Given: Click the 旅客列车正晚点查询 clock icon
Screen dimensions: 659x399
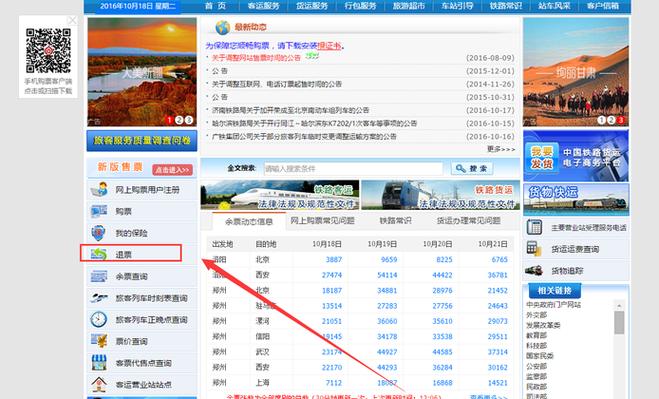Looking at the screenshot, I should pos(99,320).
